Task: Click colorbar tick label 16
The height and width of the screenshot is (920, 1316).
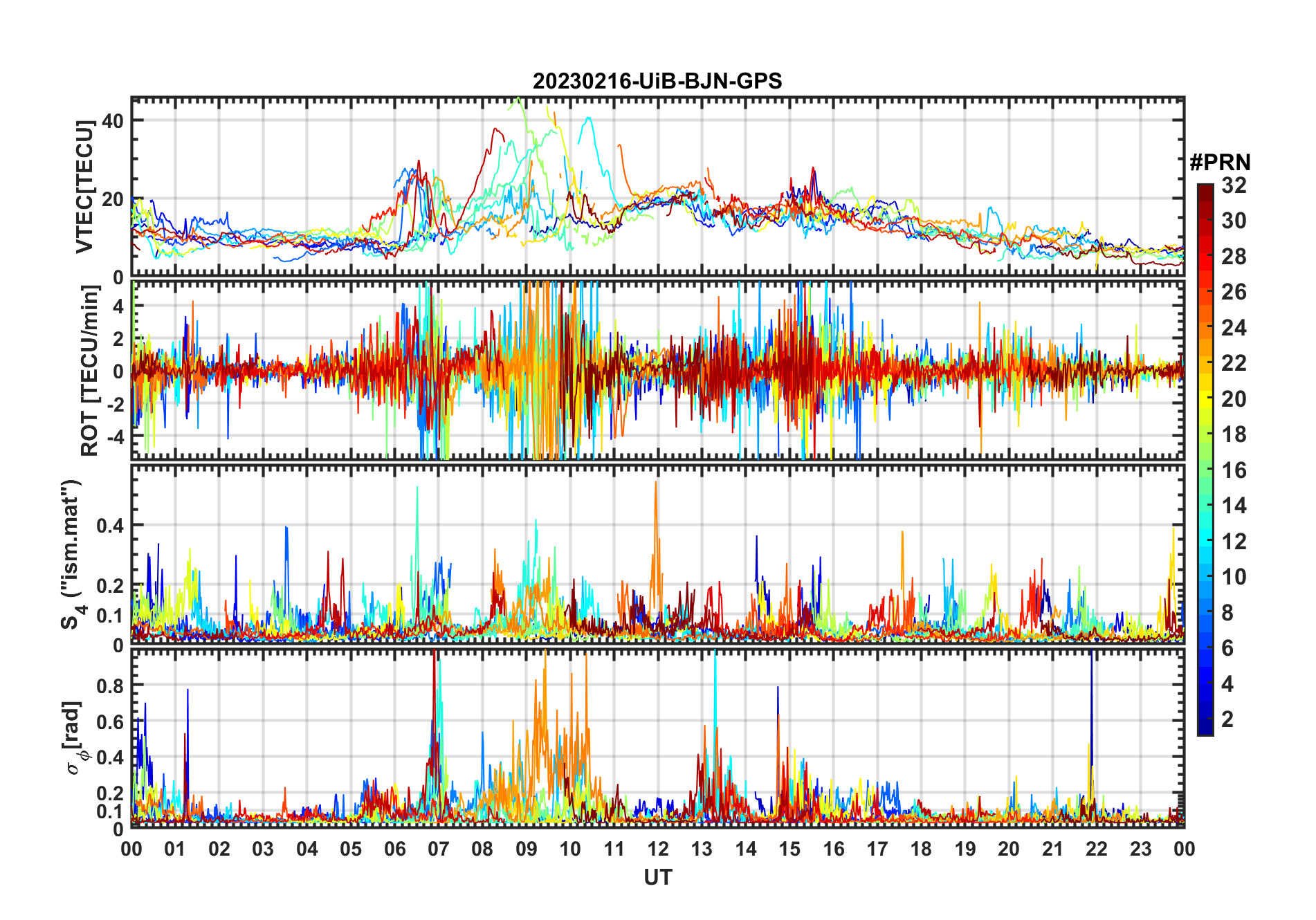Action: tap(1234, 470)
